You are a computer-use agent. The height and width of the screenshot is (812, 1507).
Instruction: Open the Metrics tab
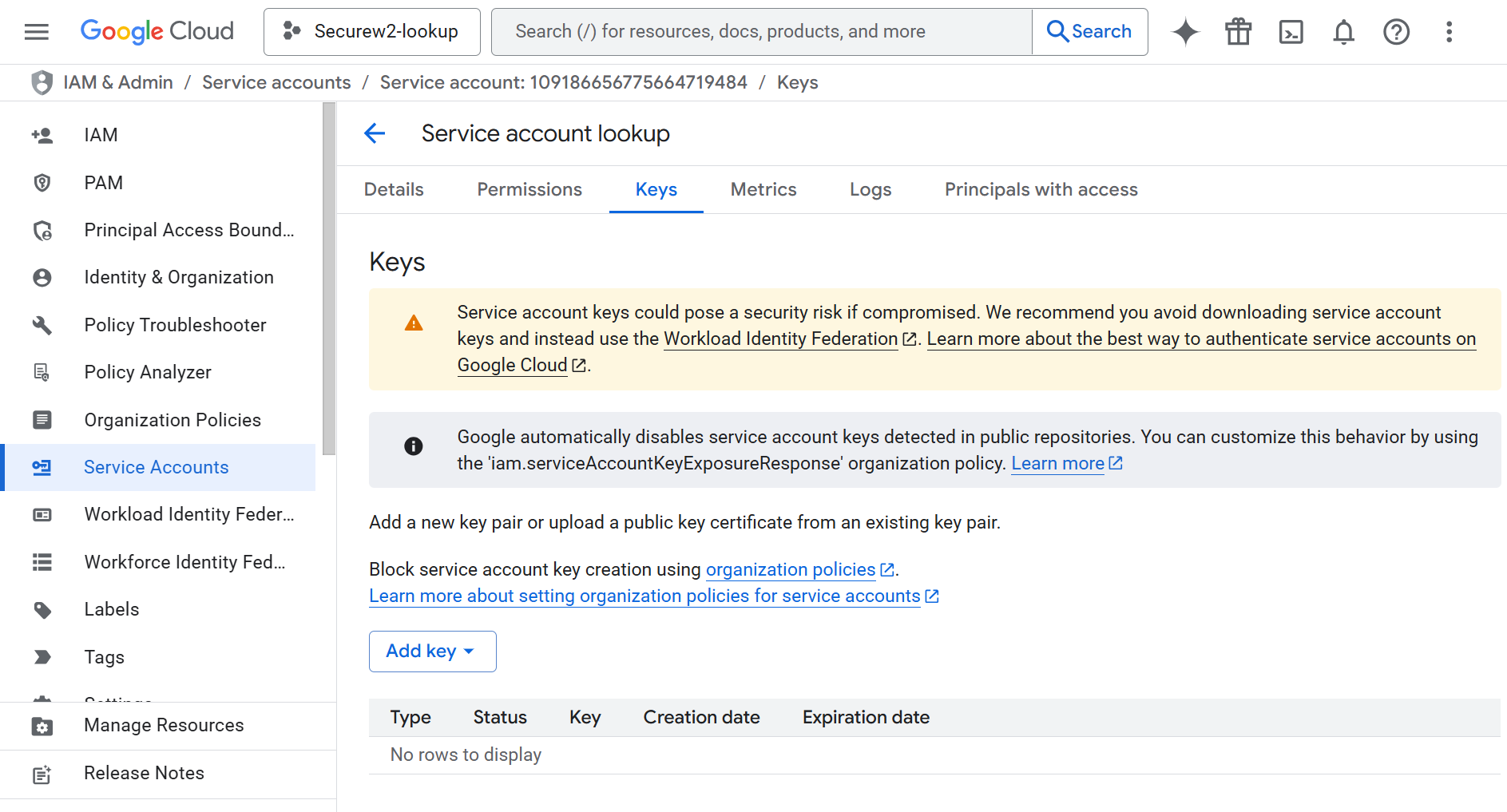pos(763,190)
